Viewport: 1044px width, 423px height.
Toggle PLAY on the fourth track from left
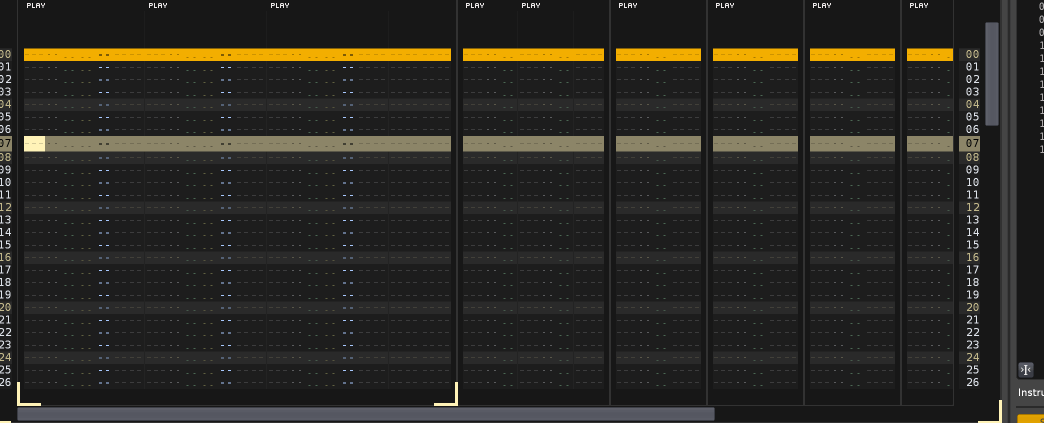(475, 6)
